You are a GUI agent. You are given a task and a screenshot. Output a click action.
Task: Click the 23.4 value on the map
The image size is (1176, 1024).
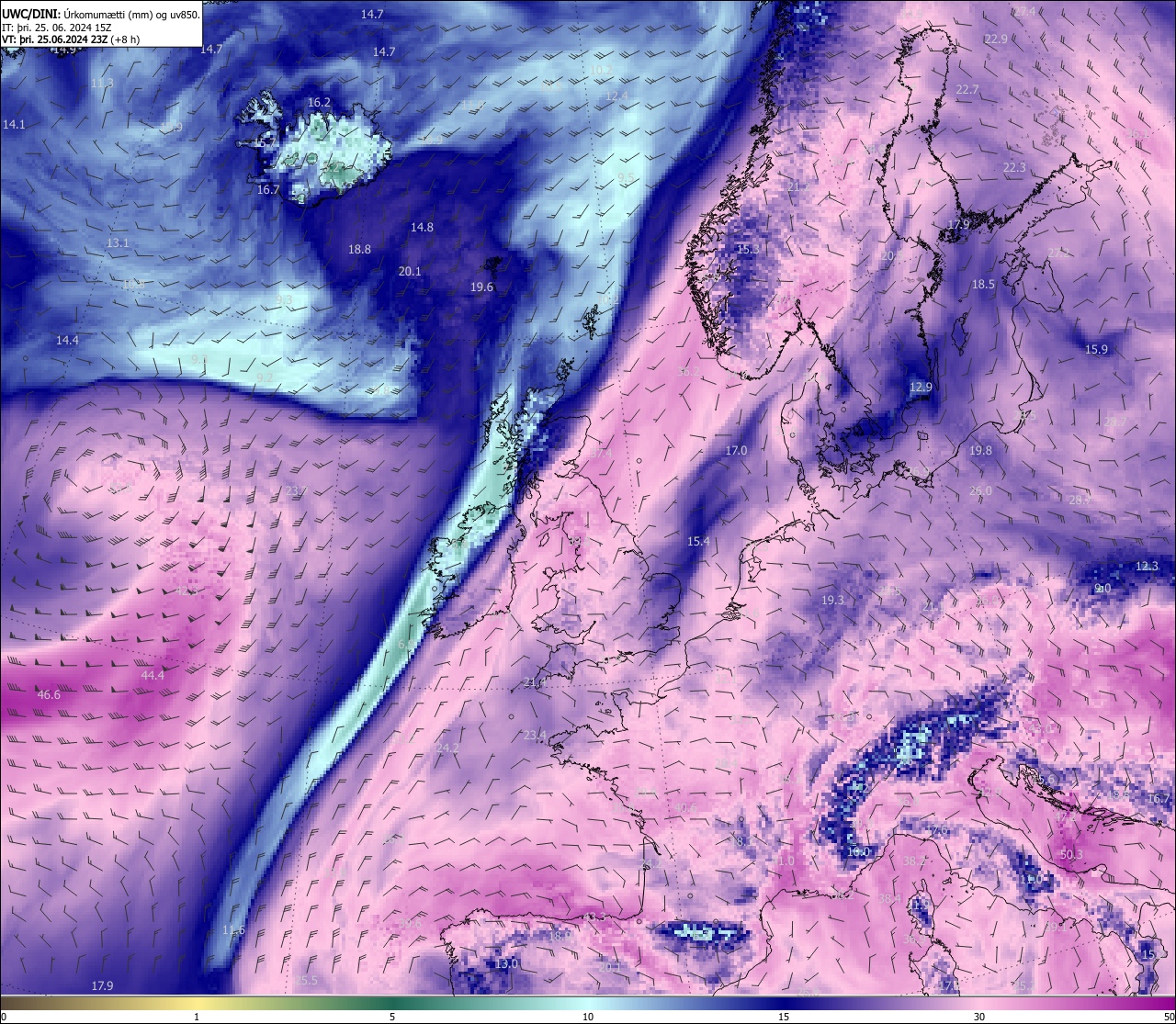tap(535, 735)
